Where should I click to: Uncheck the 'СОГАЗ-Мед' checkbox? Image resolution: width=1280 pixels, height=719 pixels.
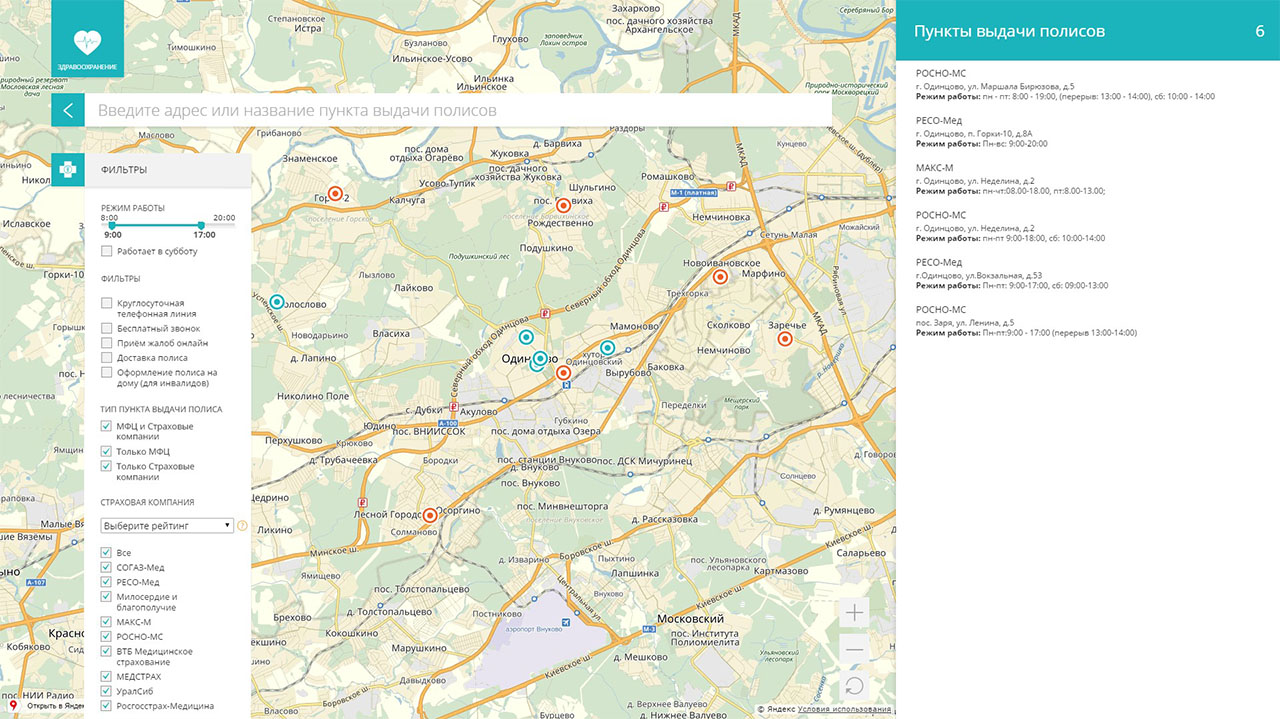tap(107, 567)
